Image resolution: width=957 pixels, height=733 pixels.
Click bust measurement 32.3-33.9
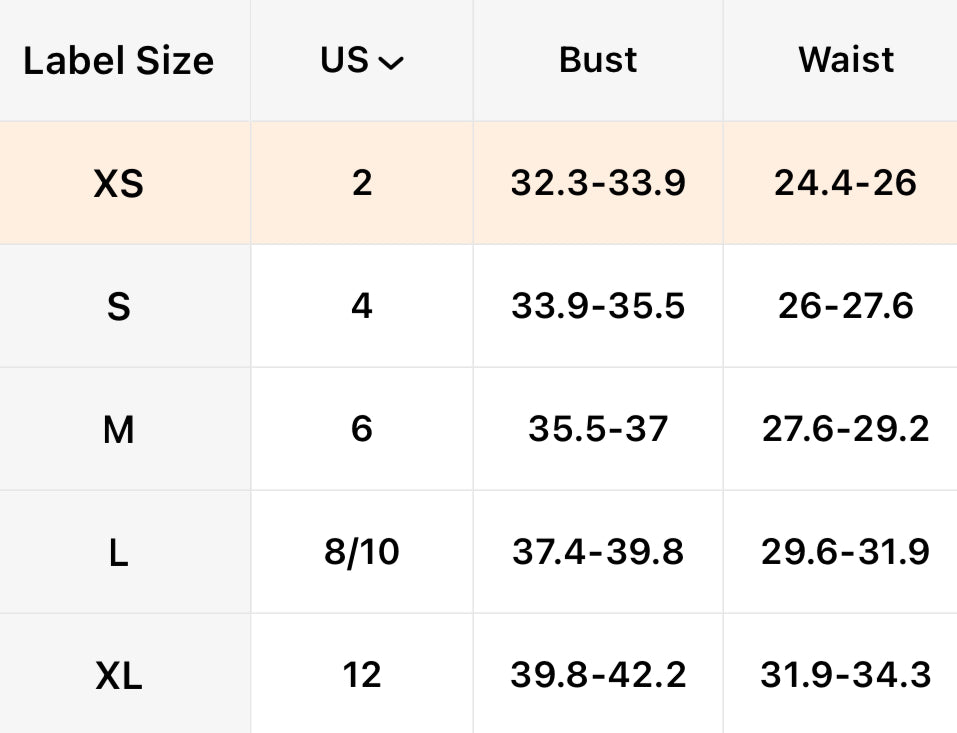point(598,183)
